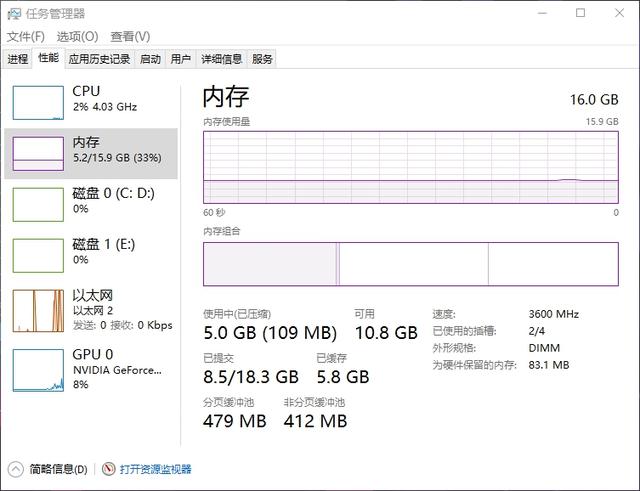Open 磁盘 0 (C: D:) disk graph
This screenshot has width=640, height=491.
coord(38,203)
